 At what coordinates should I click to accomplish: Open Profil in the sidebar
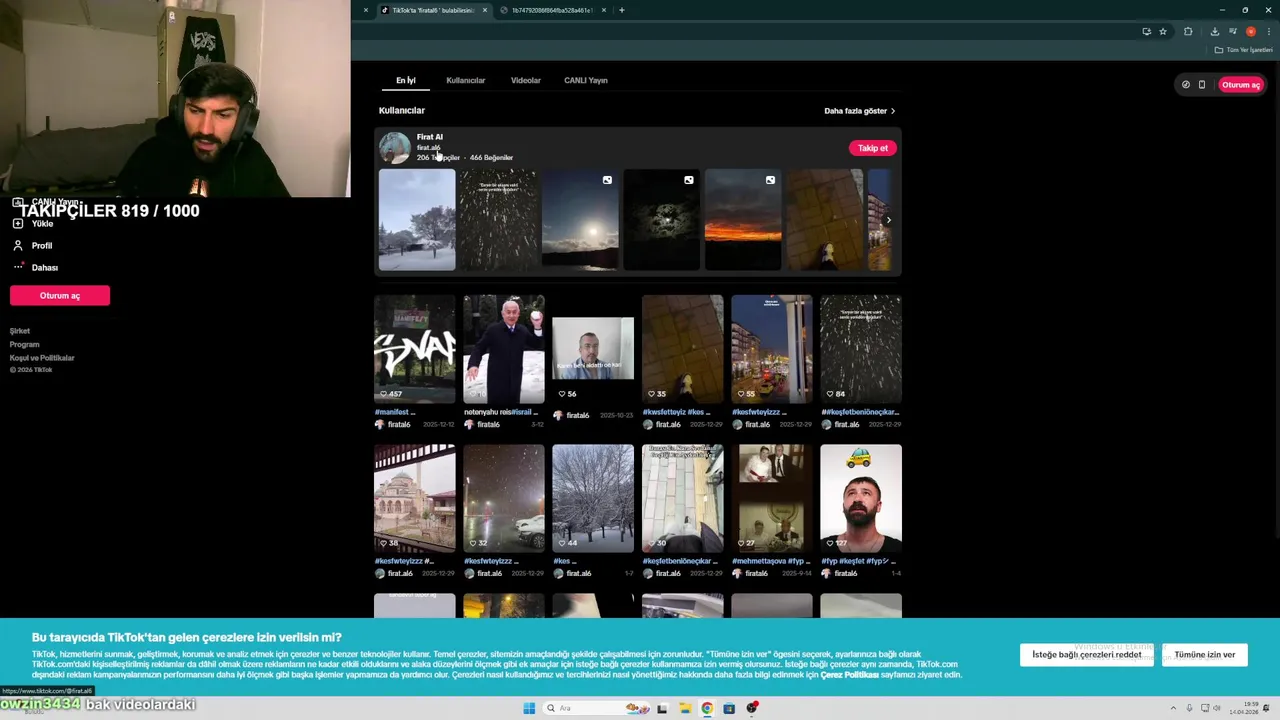41,245
